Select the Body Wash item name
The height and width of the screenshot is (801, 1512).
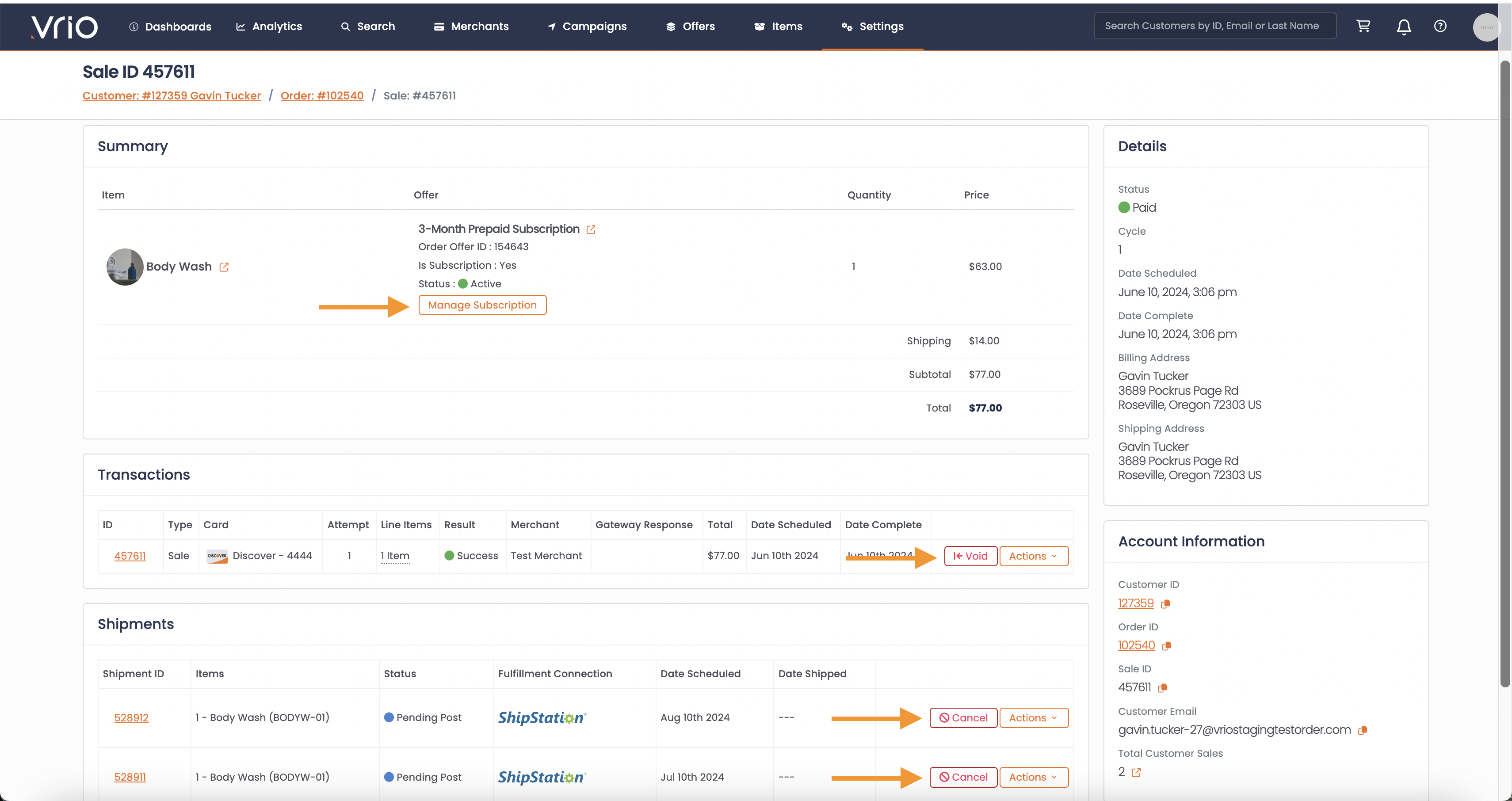click(x=179, y=267)
